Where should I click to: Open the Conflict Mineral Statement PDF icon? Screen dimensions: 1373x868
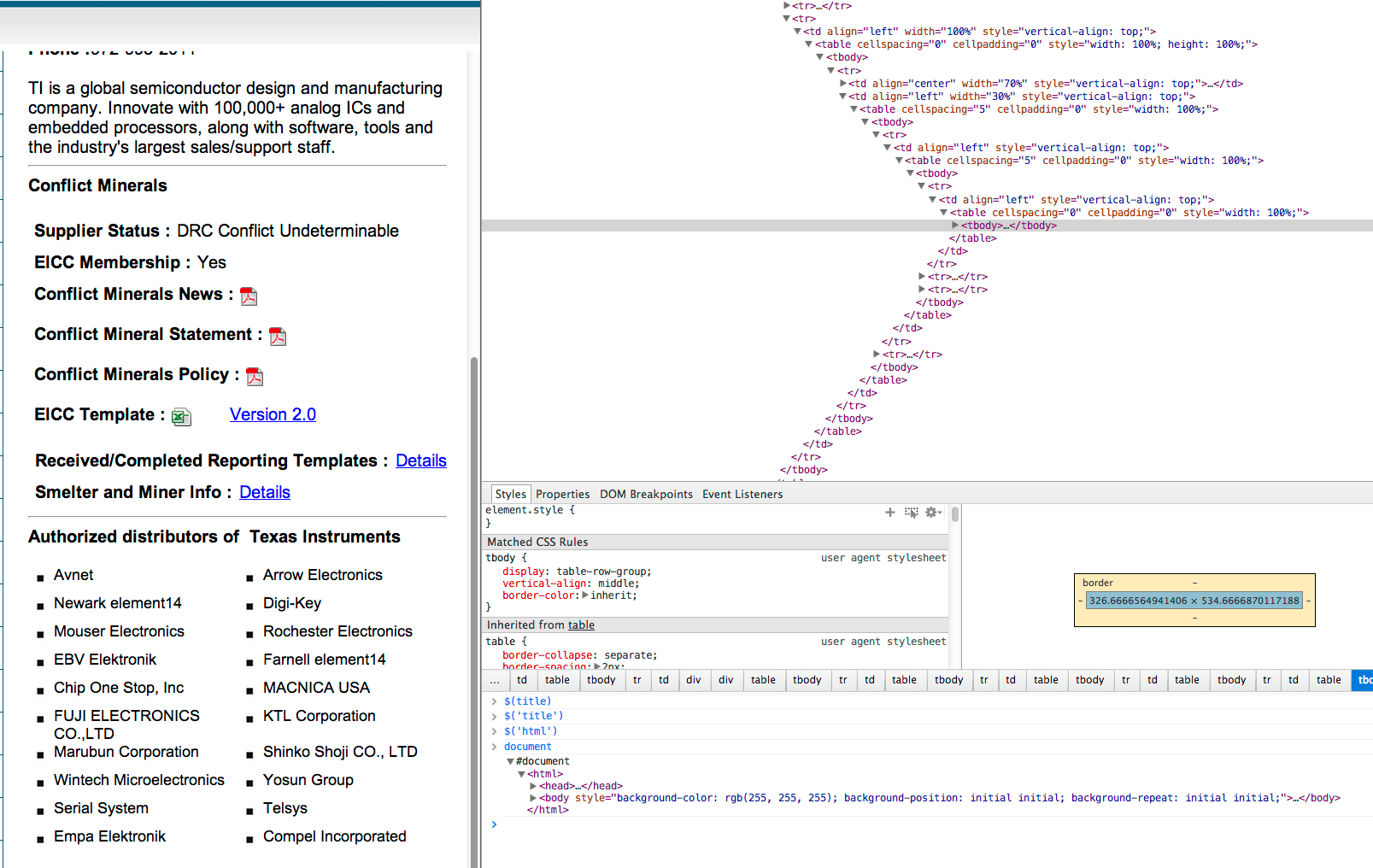pyautogui.click(x=278, y=337)
